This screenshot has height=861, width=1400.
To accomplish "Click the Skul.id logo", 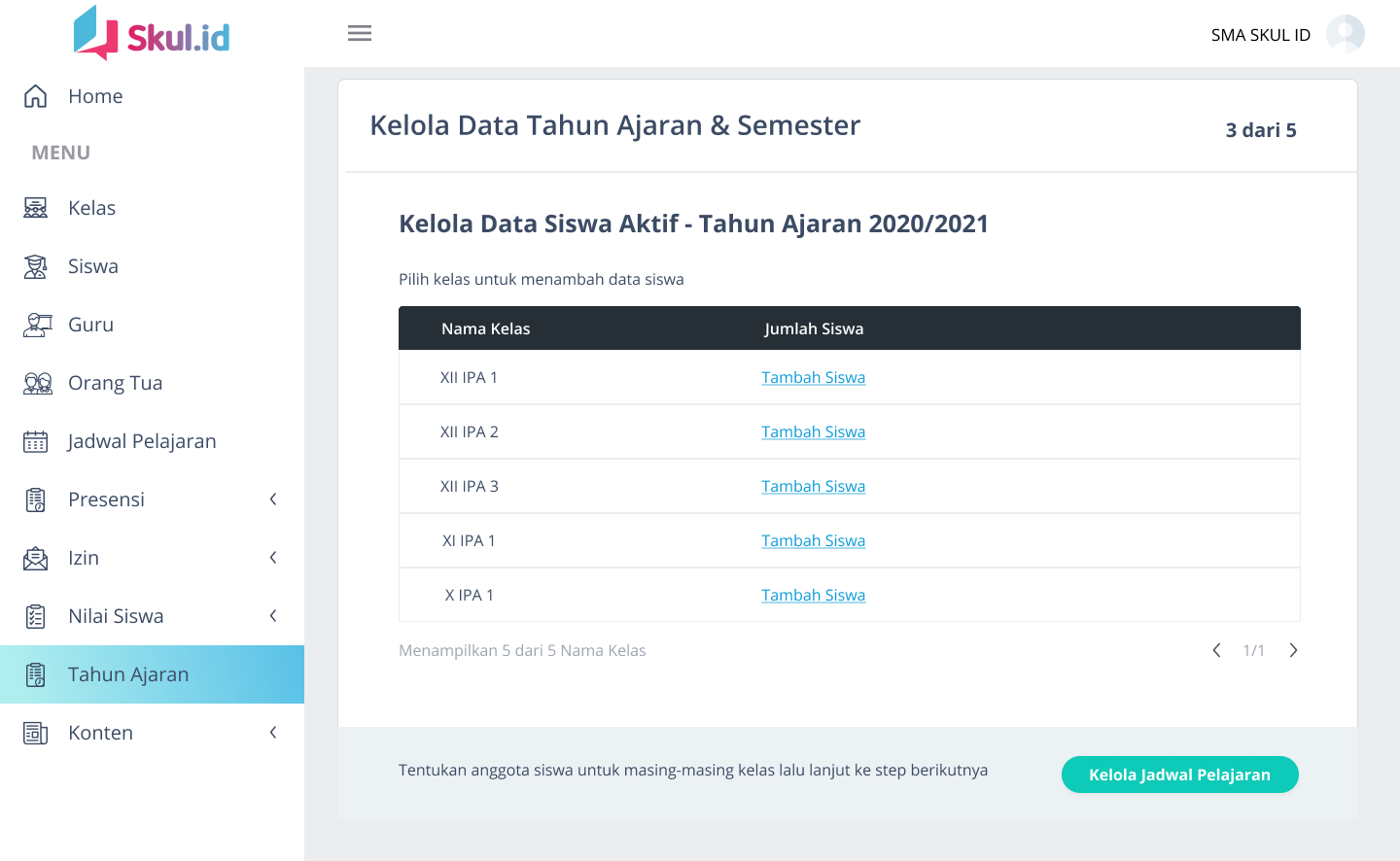I will point(153,34).
